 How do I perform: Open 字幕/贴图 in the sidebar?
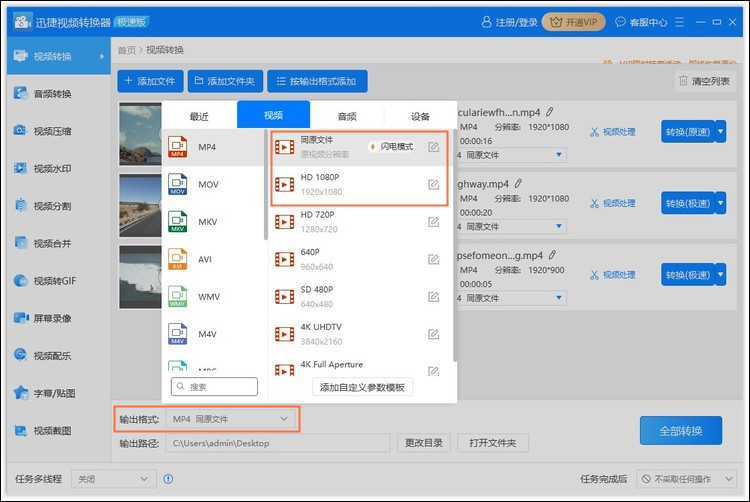click(x=58, y=393)
